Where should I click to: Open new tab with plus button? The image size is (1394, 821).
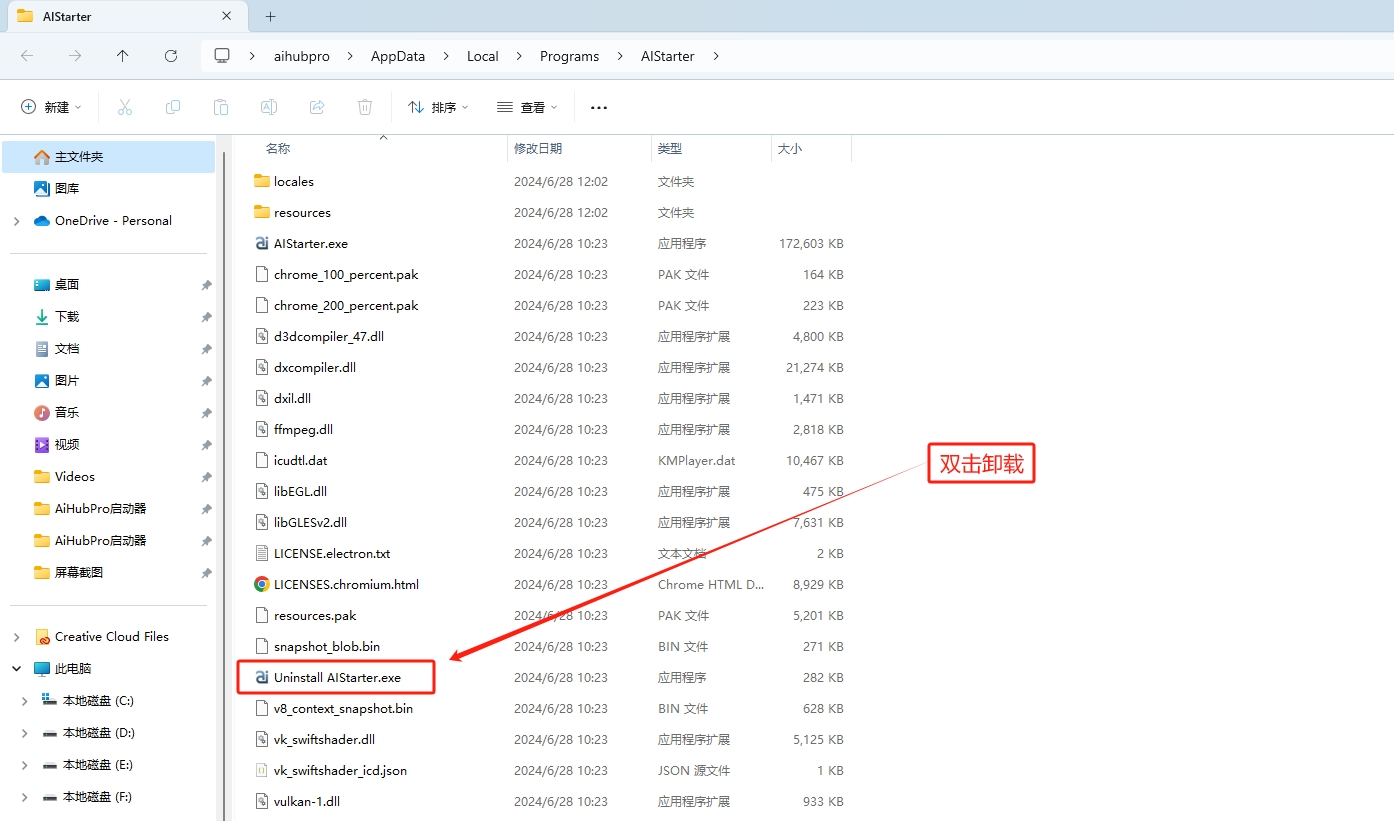(x=270, y=16)
